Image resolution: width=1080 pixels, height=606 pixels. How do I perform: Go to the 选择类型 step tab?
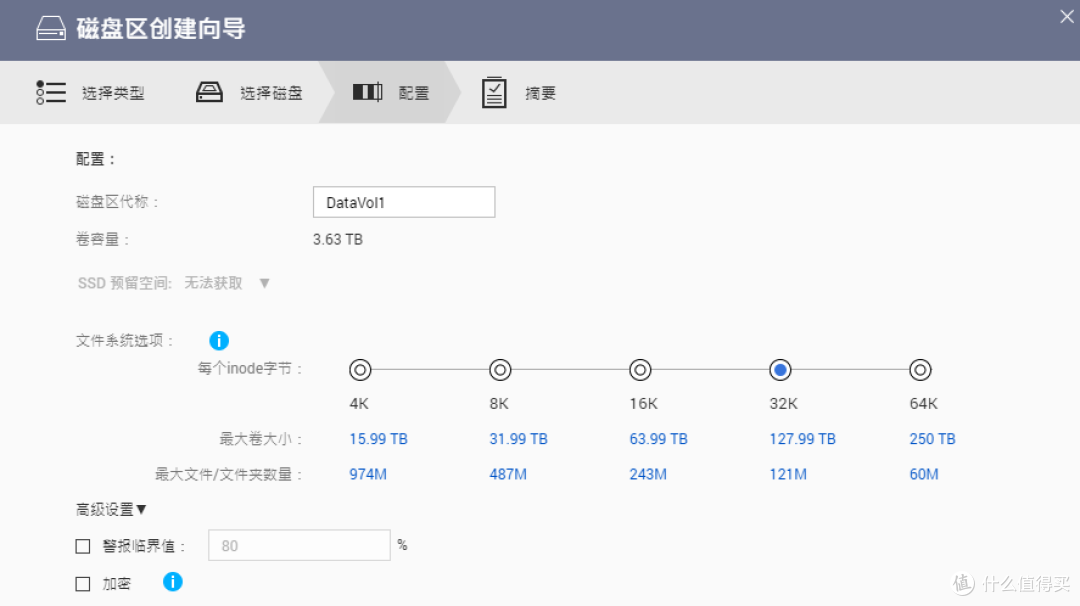pyautogui.click(x=112, y=94)
